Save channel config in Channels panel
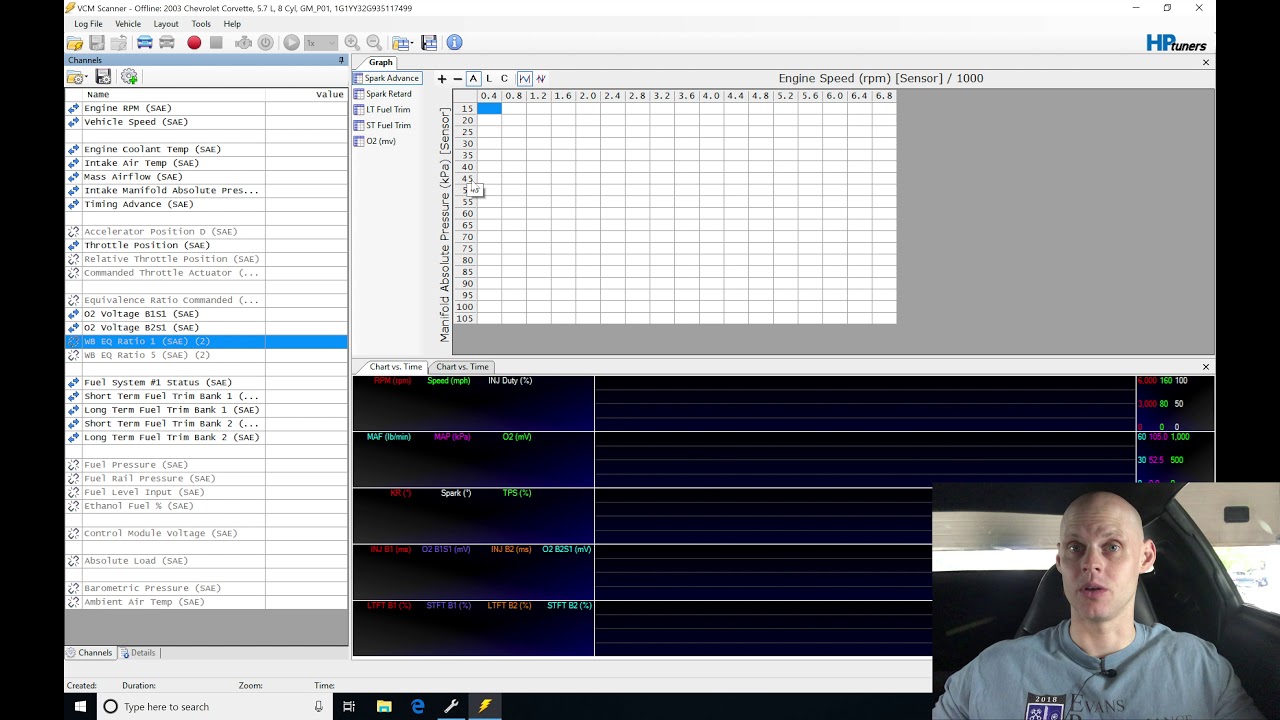The width and height of the screenshot is (1280, 720). pos(103,77)
